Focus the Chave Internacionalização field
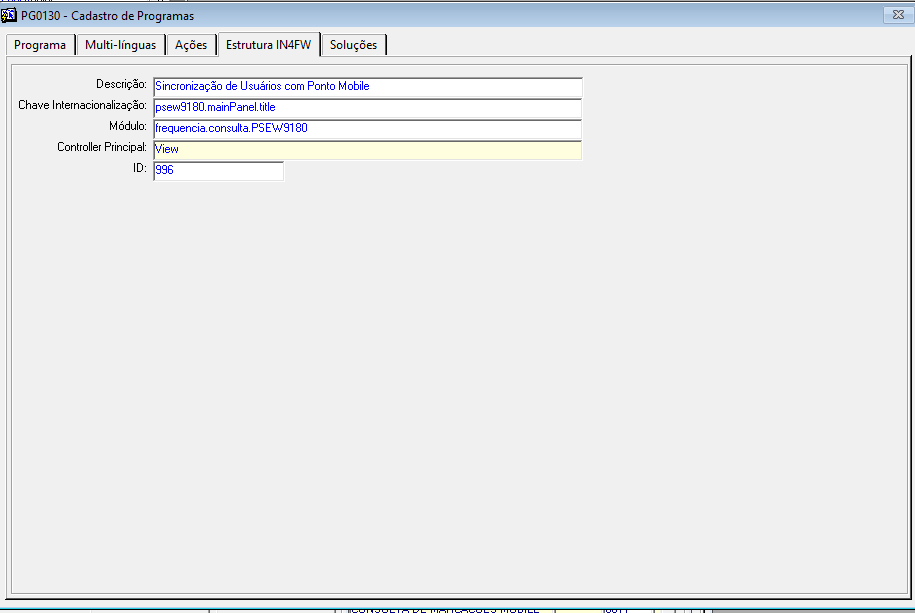This screenshot has height=613, width=915. coord(368,107)
